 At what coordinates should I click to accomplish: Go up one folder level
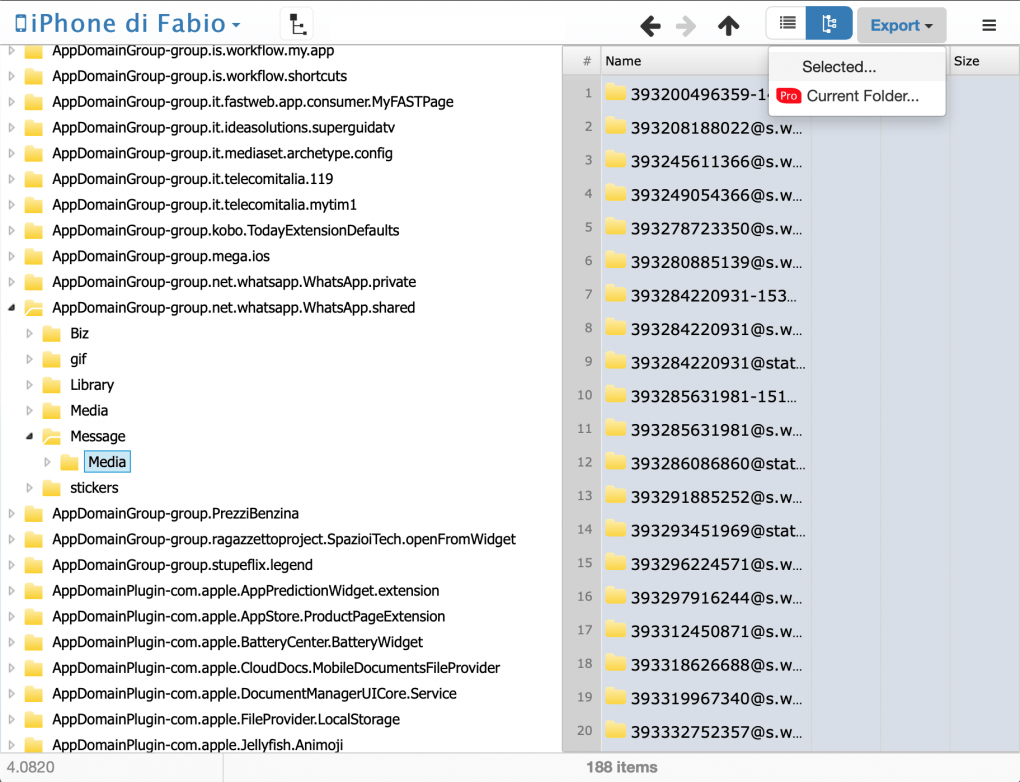pos(729,26)
